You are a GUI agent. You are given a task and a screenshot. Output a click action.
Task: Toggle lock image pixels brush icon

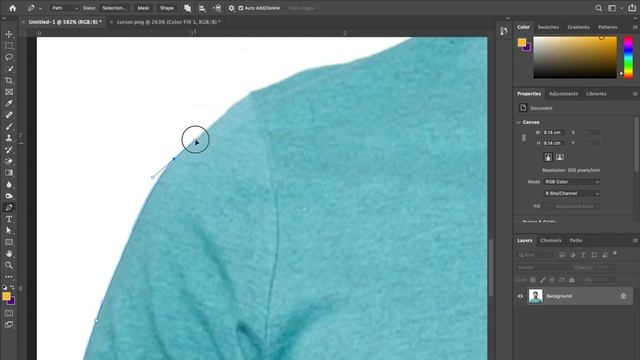542,280
